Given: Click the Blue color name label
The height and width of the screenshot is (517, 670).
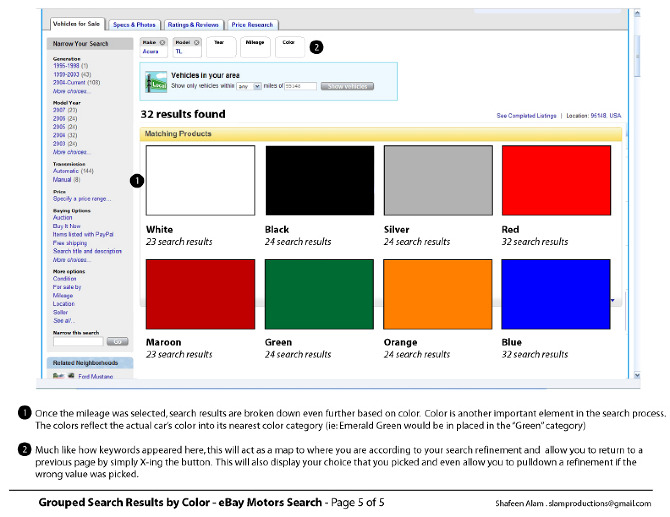Looking at the screenshot, I should (511, 342).
